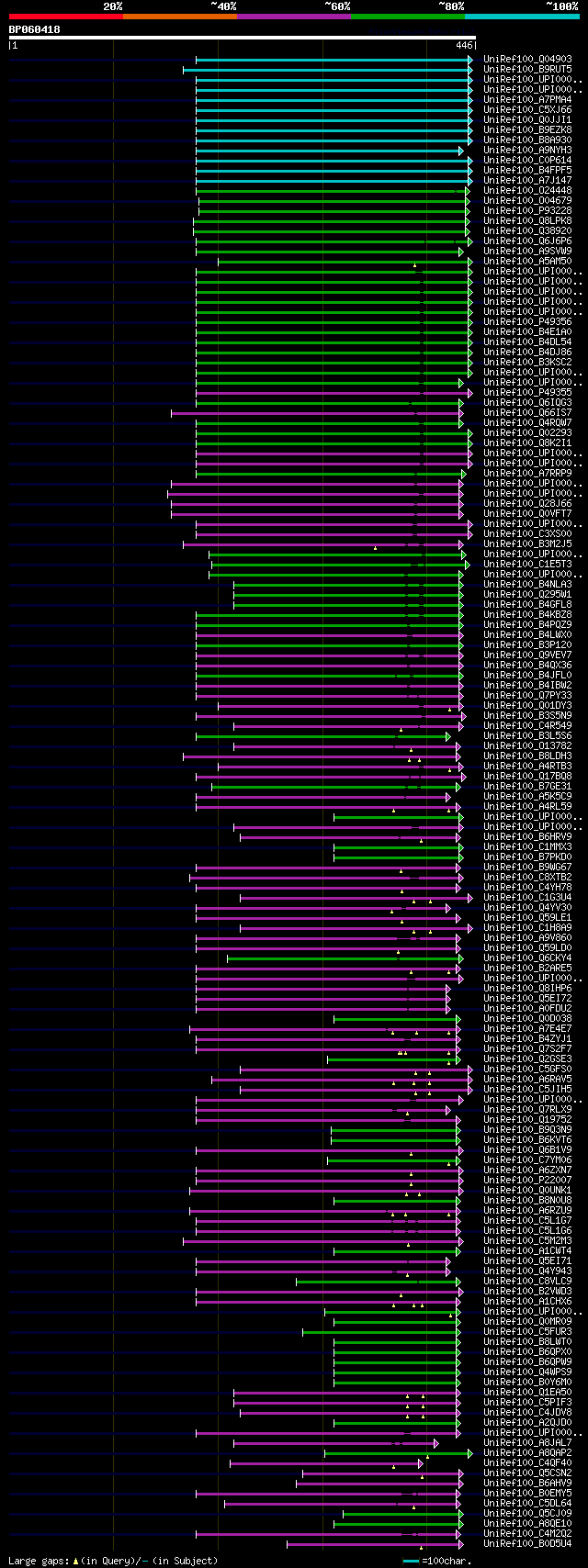Image resolution: width=588 pixels, height=1568 pixels.
Task: Open hit UniRef100_Q6J6P6
Action: [527, 241]
